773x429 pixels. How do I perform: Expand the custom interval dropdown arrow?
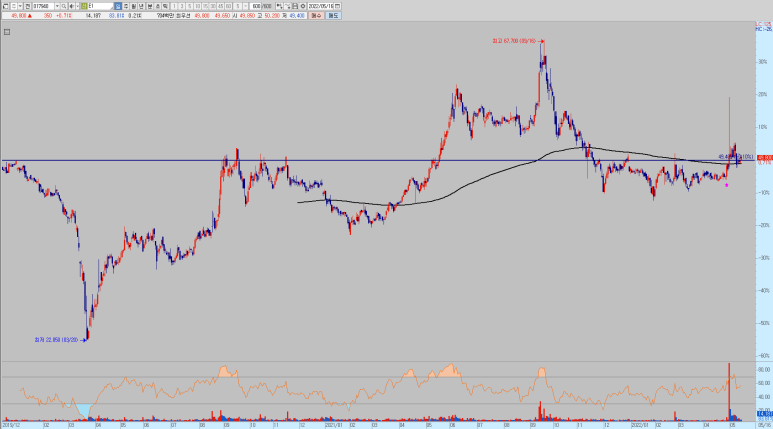(x=246, y=6)
